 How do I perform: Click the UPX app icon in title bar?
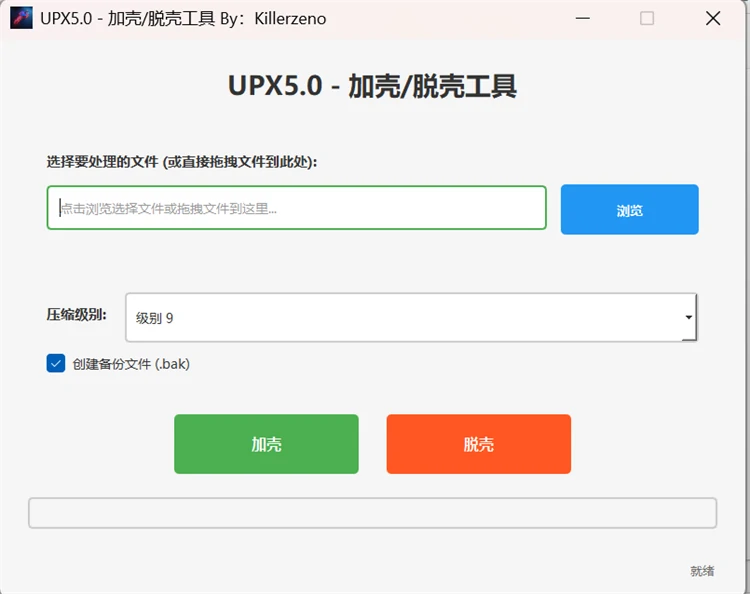click(x=21, y=18)
